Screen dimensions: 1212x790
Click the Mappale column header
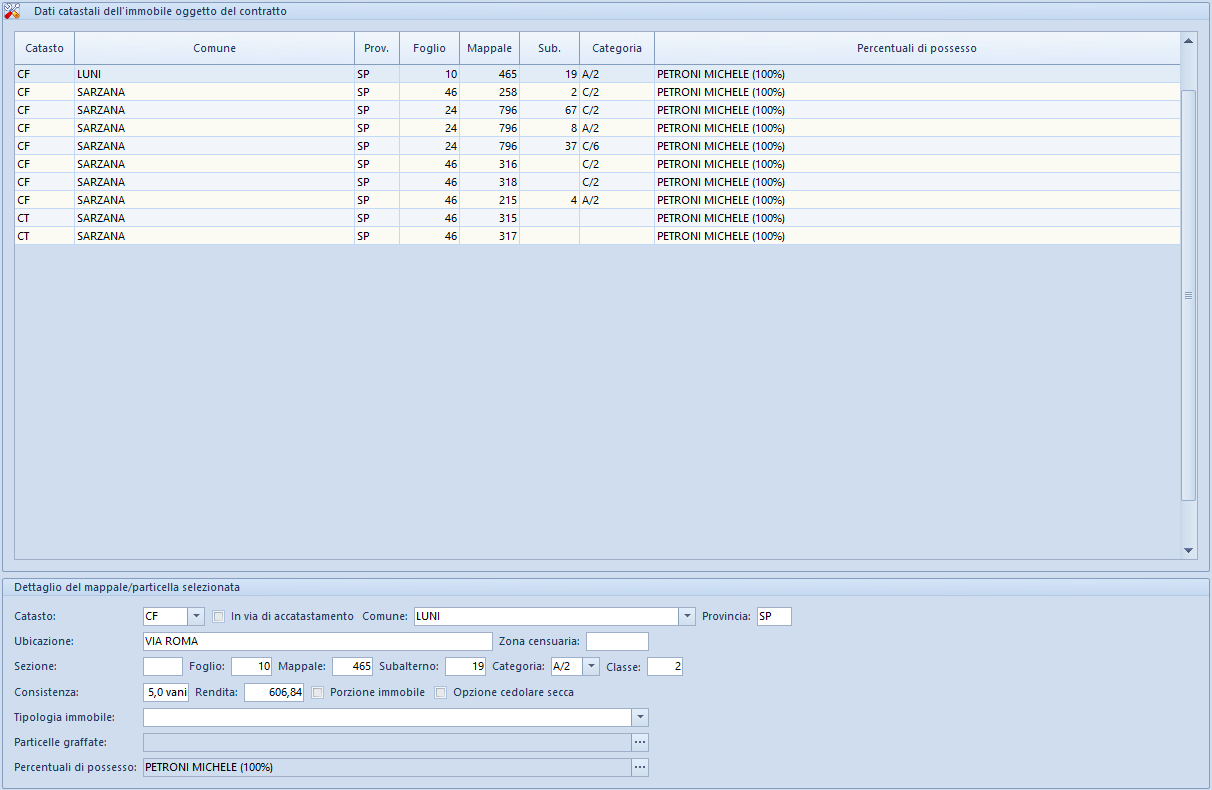point(490,48)
